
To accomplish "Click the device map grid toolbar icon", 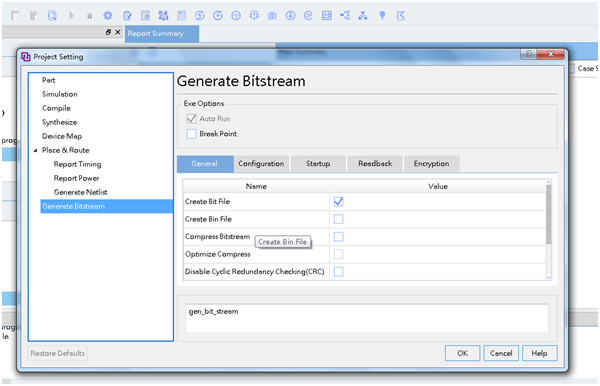I will (163, 16).
